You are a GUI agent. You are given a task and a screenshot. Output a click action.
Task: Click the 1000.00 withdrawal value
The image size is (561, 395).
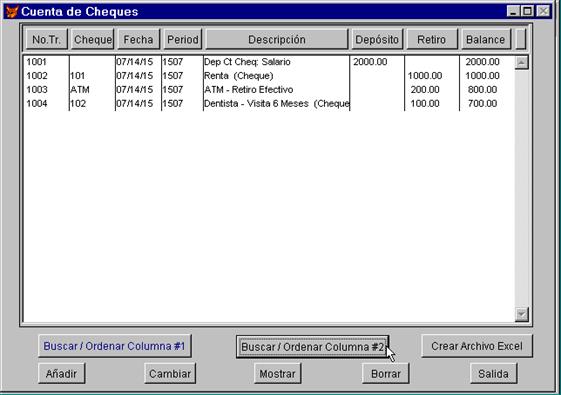pyautogui.click(x=425, y=76)
